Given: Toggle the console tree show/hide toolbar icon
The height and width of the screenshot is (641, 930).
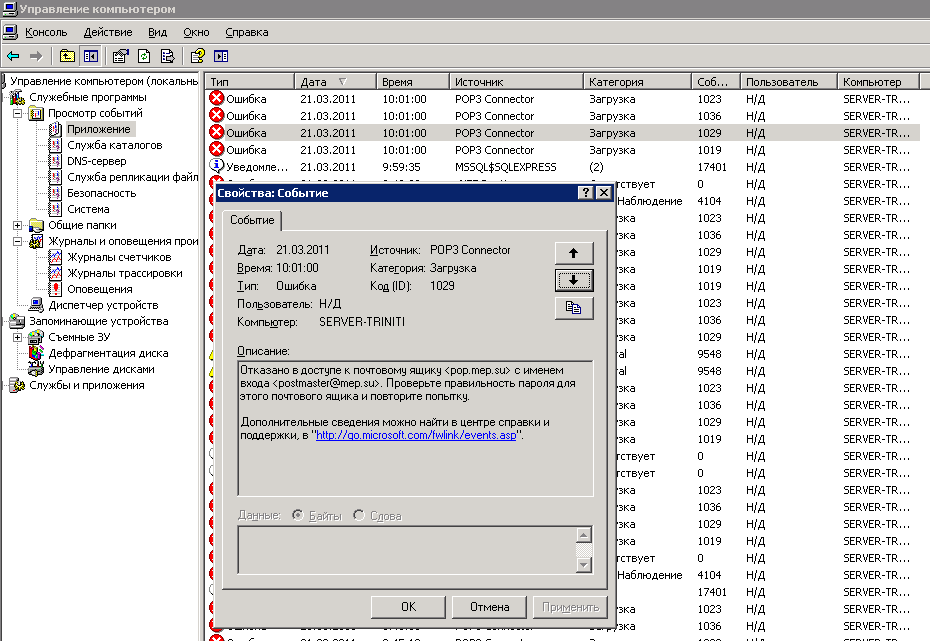Looking at the screenshot, I should 91,56.
